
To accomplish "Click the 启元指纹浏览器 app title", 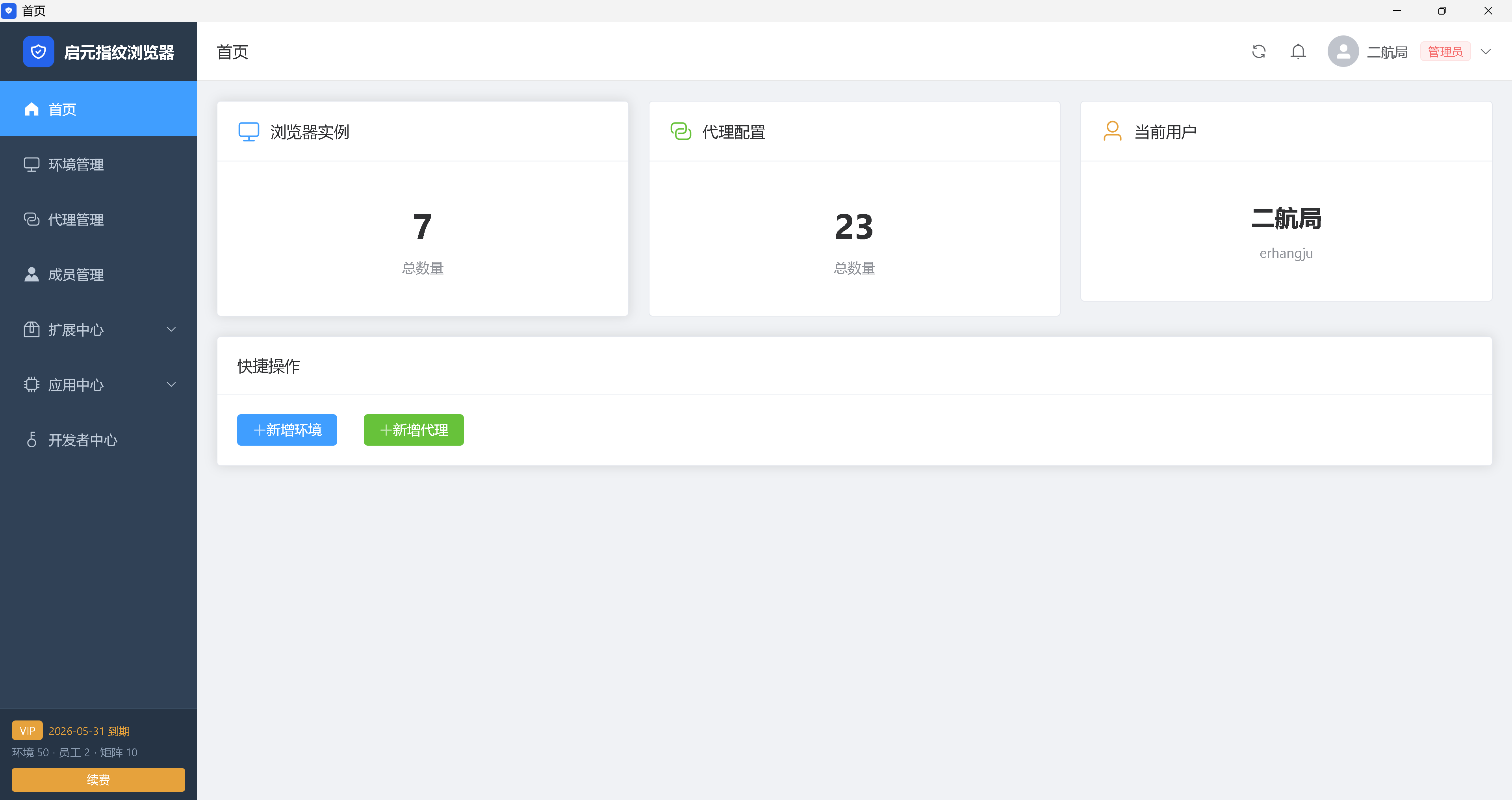I will pyautogui.click(x=119, y=52).
